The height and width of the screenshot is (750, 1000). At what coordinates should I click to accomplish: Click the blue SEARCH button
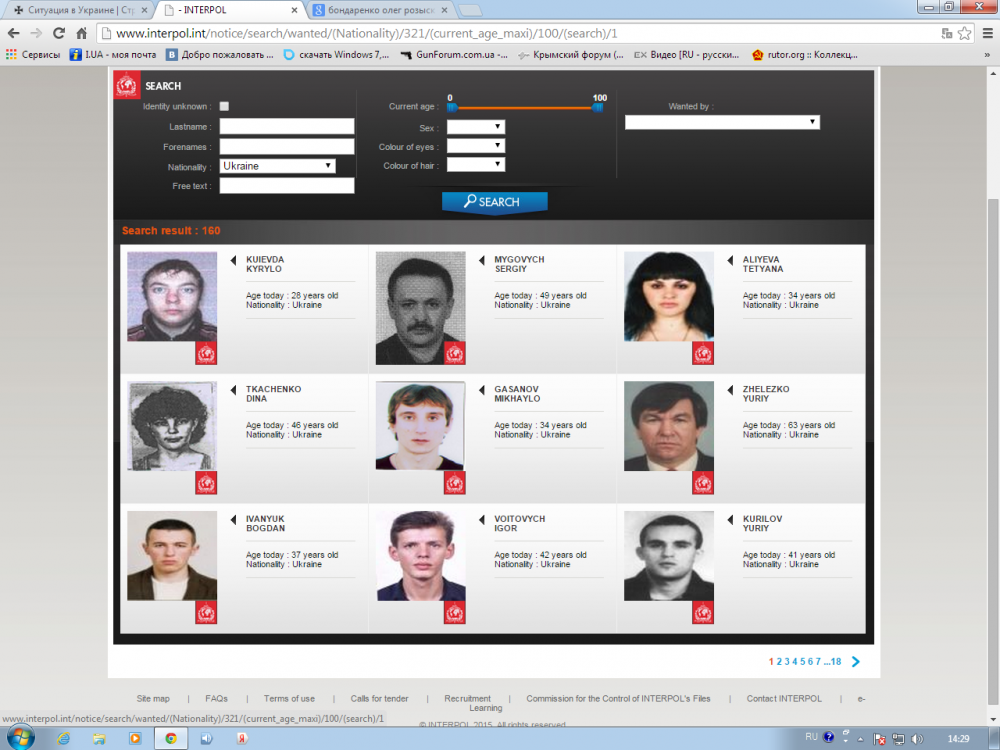click(494, 202)
